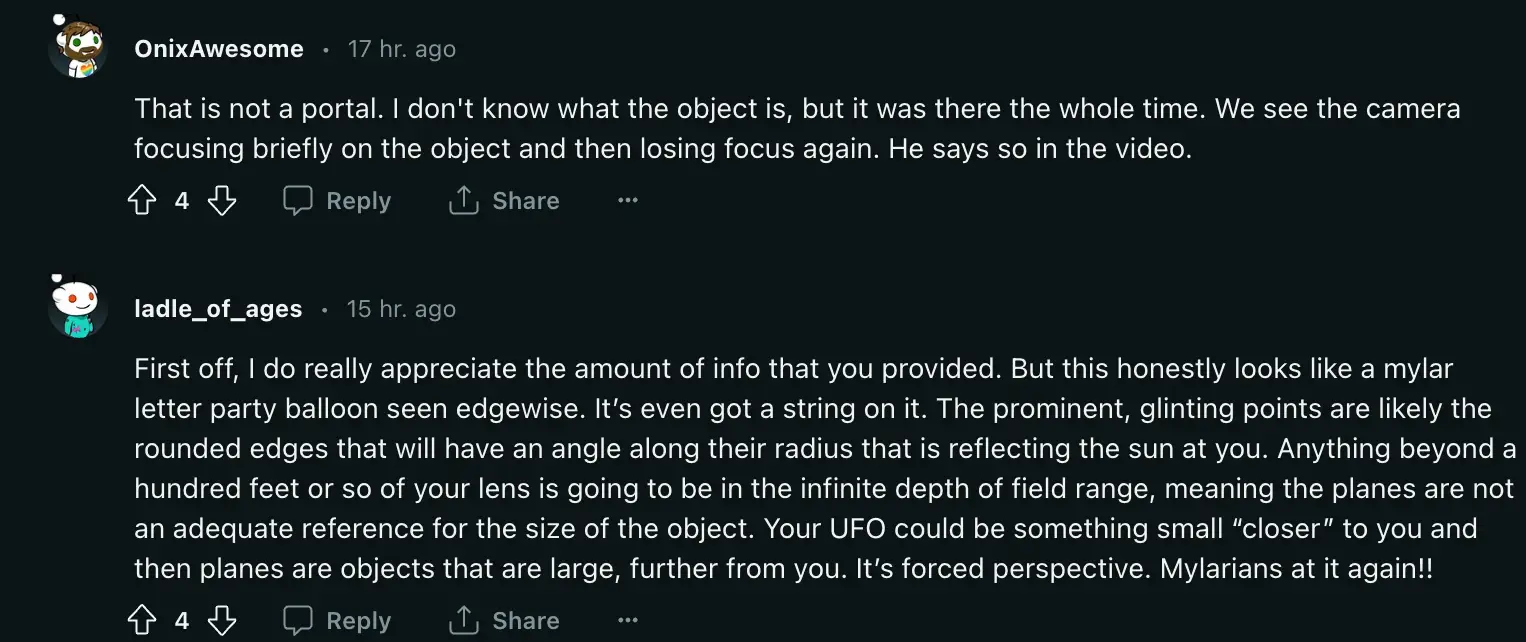Open ladle_of_ages username profile link

[218, 309]
